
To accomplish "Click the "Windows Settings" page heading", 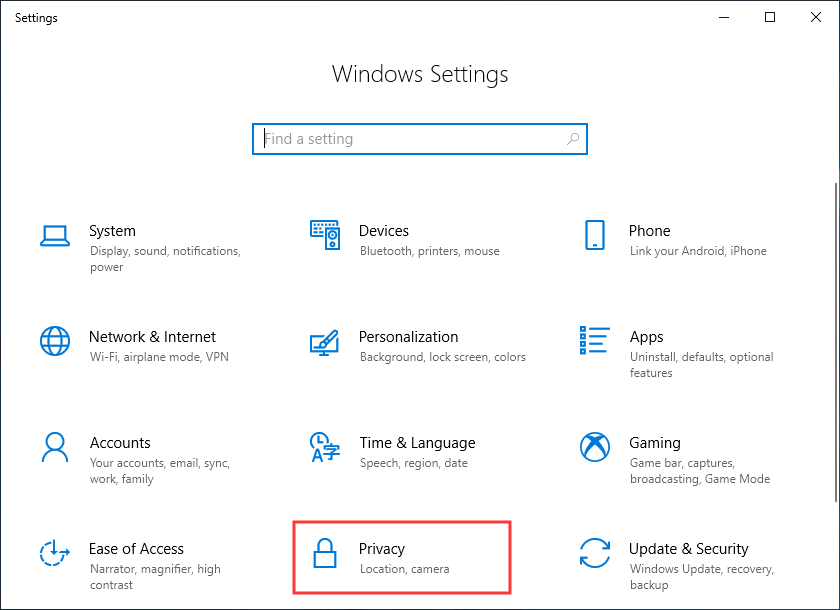I will (x=420, y=74).
